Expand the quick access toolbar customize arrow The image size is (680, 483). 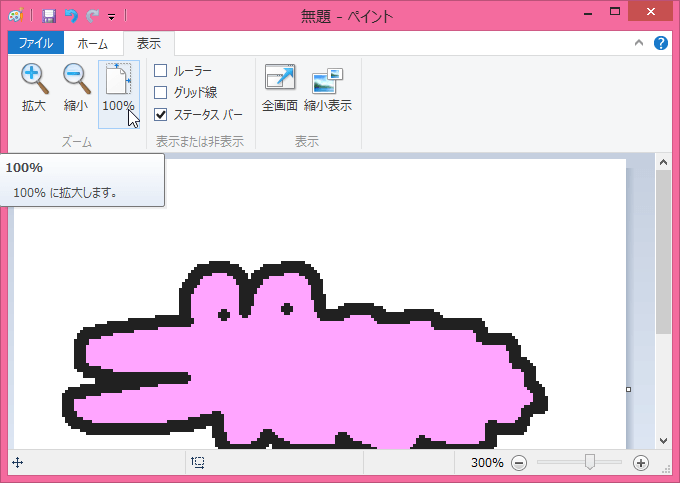[111, 17]
